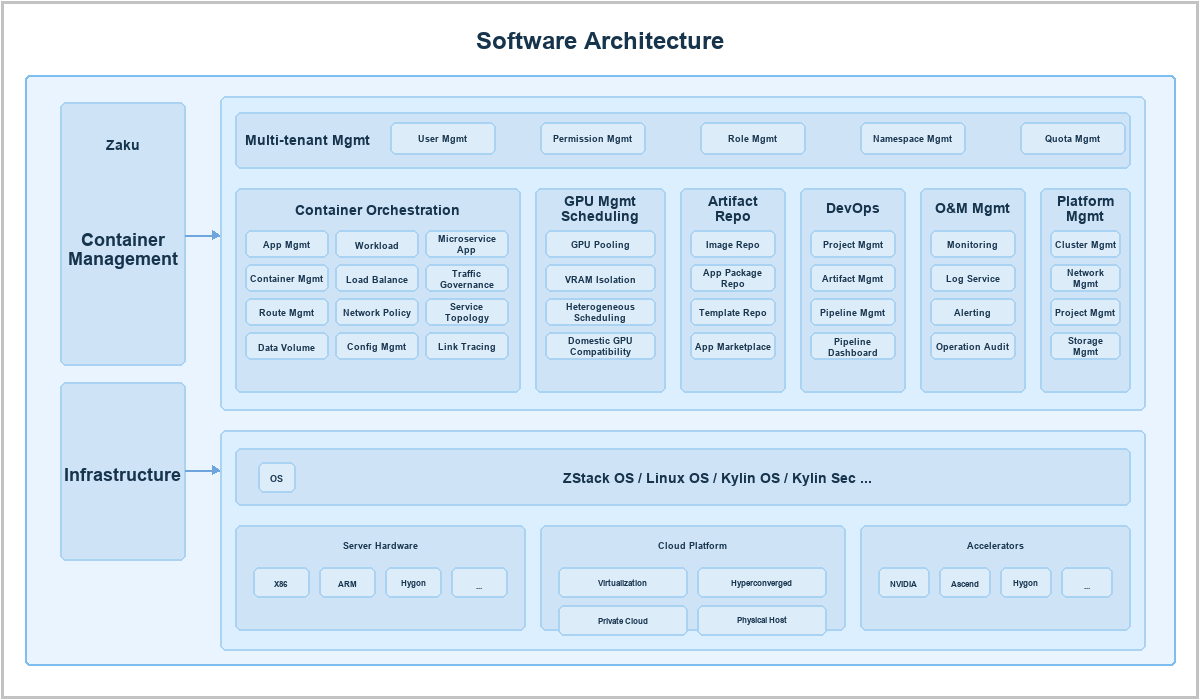Click the GPU Mgmt Scheduling heading

click(600, 209)
